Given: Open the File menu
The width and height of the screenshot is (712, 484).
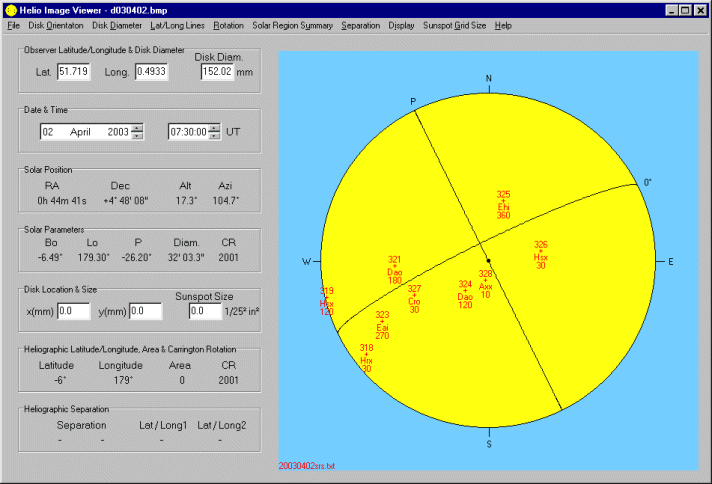Looking at the screenshot, I should [14, 24].
